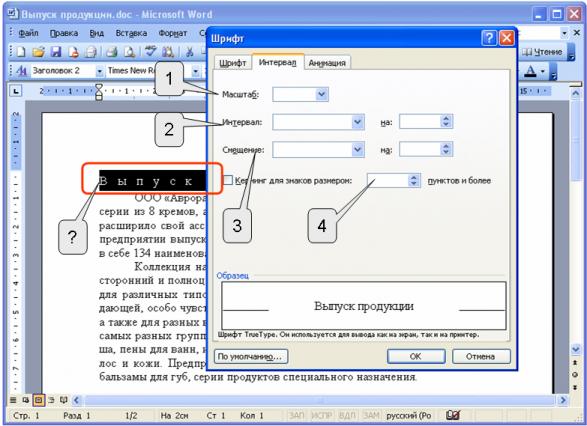
Task: Open the Правка menu
Action: (64, 33)
